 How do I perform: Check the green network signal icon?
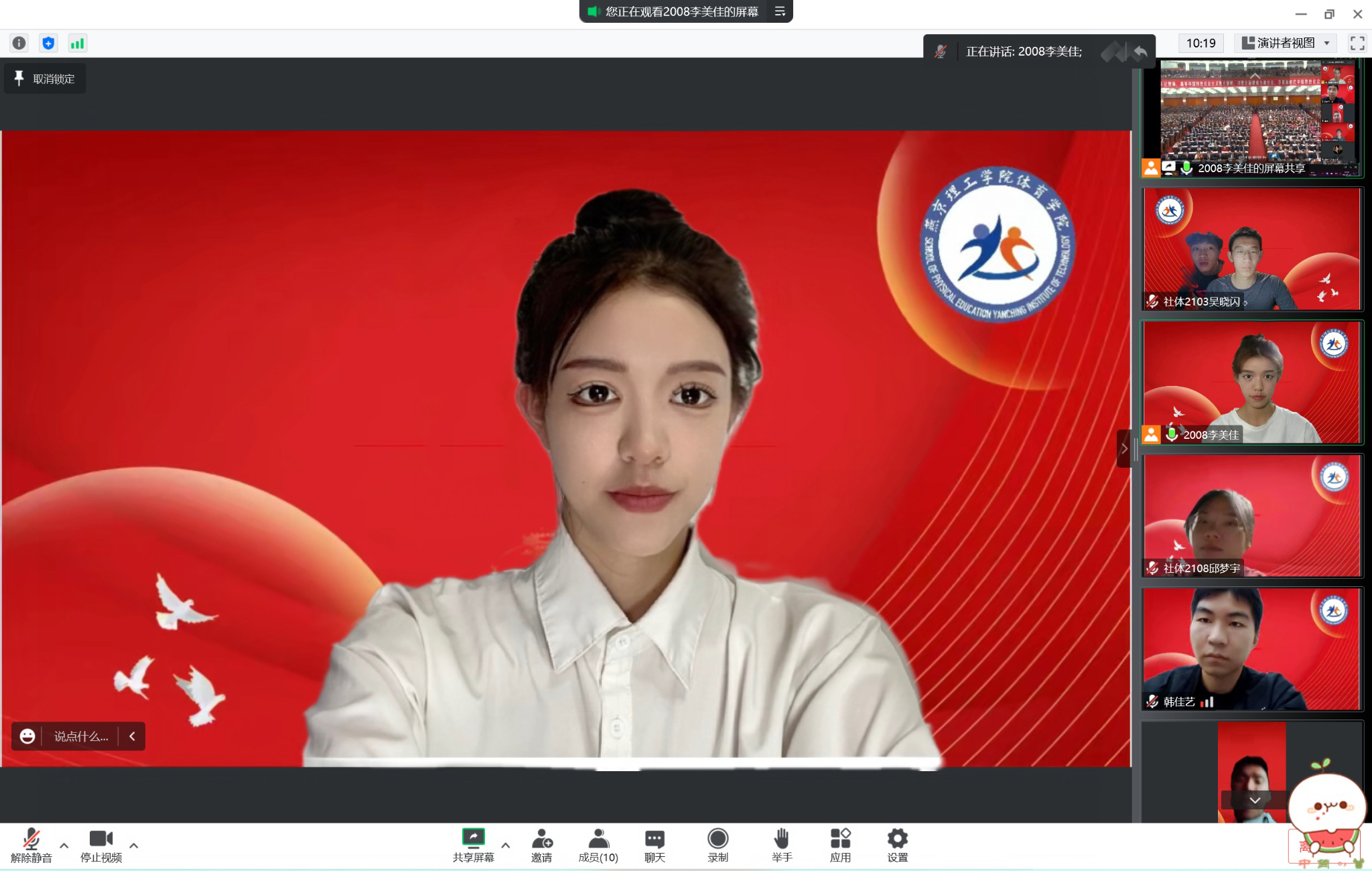coord(77,44)
